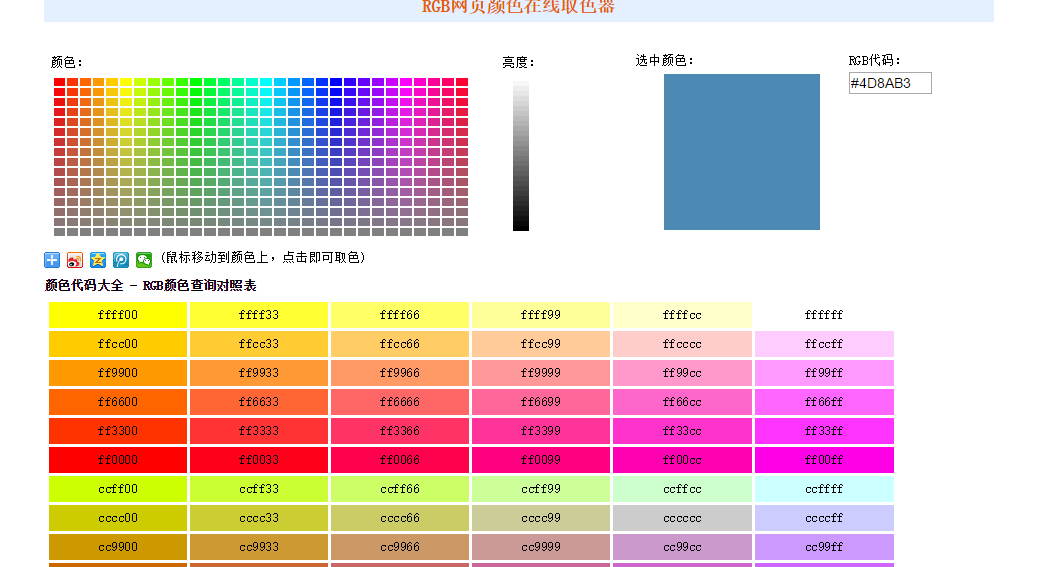
Task: Select the ff0033 color cell
Action: 259,460
